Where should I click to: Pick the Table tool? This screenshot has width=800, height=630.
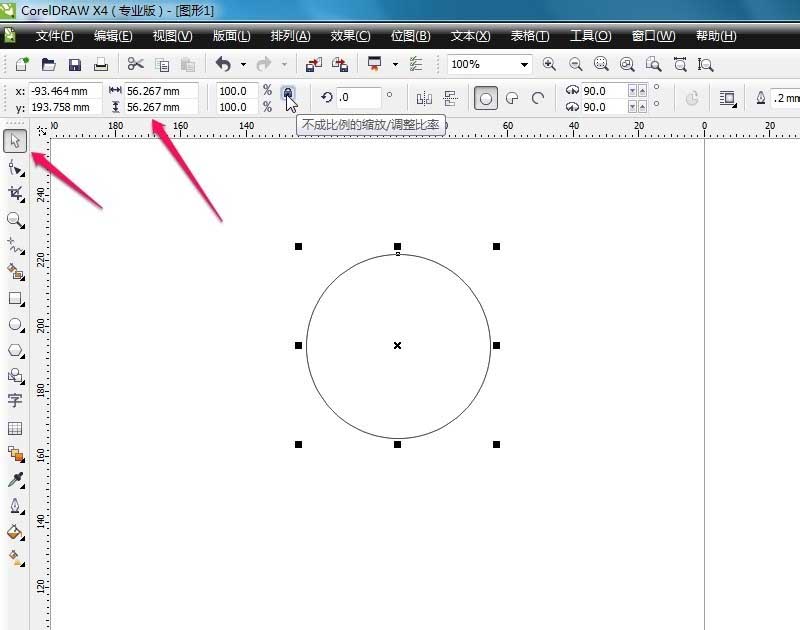tap(14, 428)
